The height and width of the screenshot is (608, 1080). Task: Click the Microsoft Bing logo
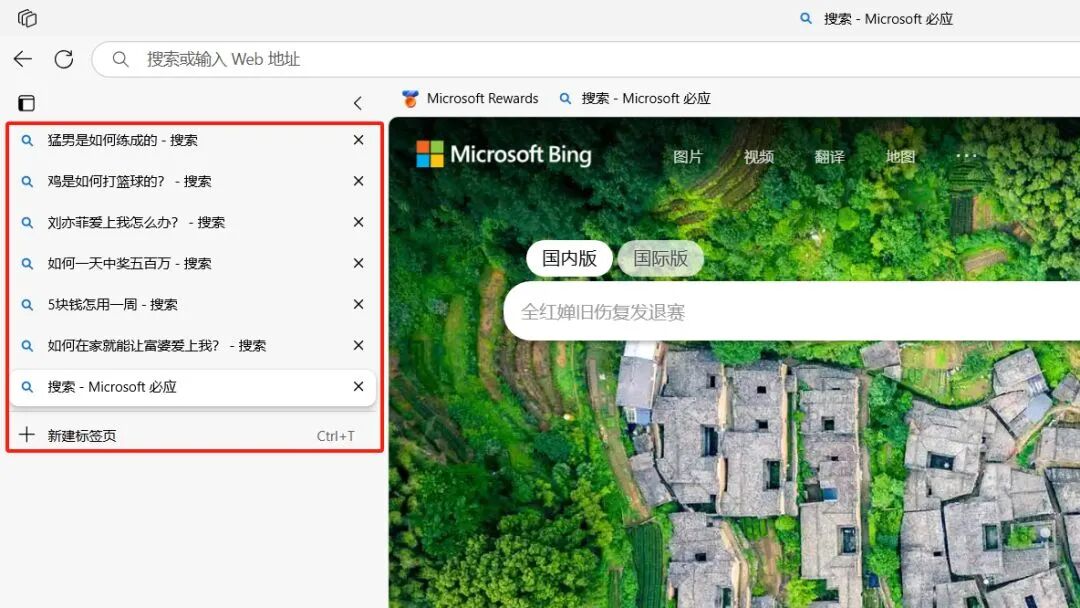tap(503, 154)
